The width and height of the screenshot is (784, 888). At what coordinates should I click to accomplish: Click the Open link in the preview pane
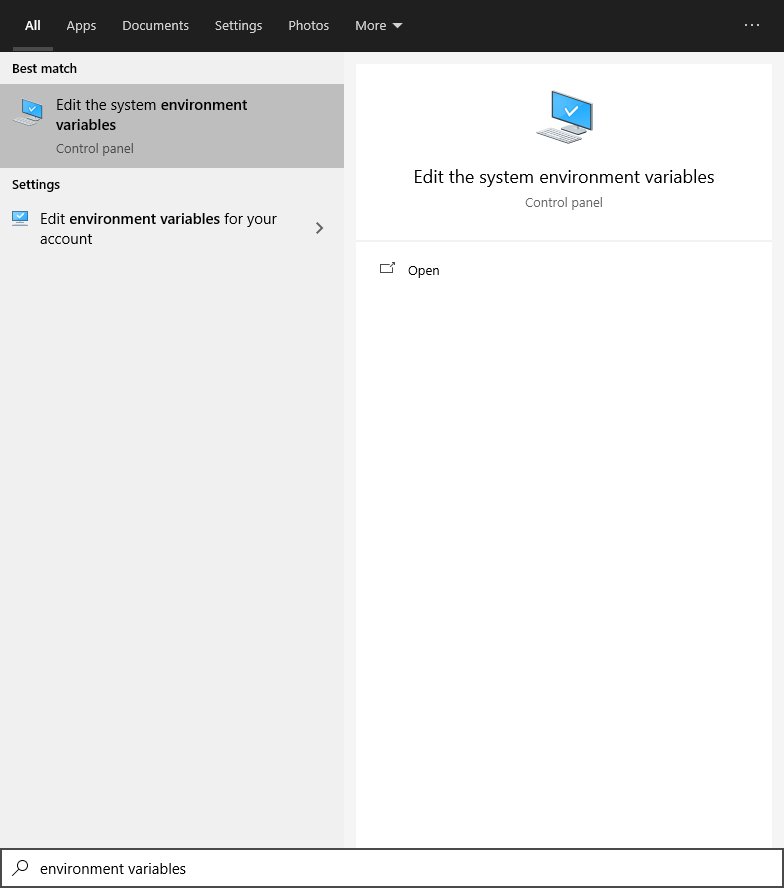423,271
